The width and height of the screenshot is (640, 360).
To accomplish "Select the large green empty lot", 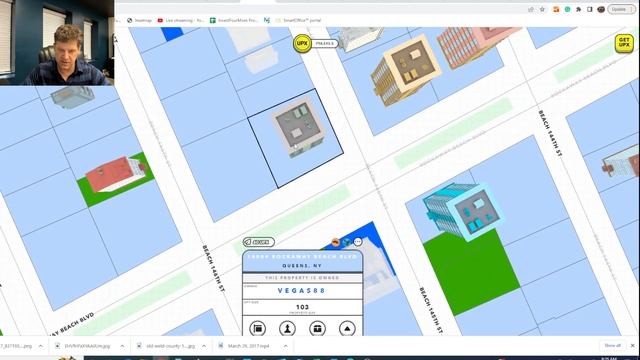I will pyautogui.click(x=471, y=272).
